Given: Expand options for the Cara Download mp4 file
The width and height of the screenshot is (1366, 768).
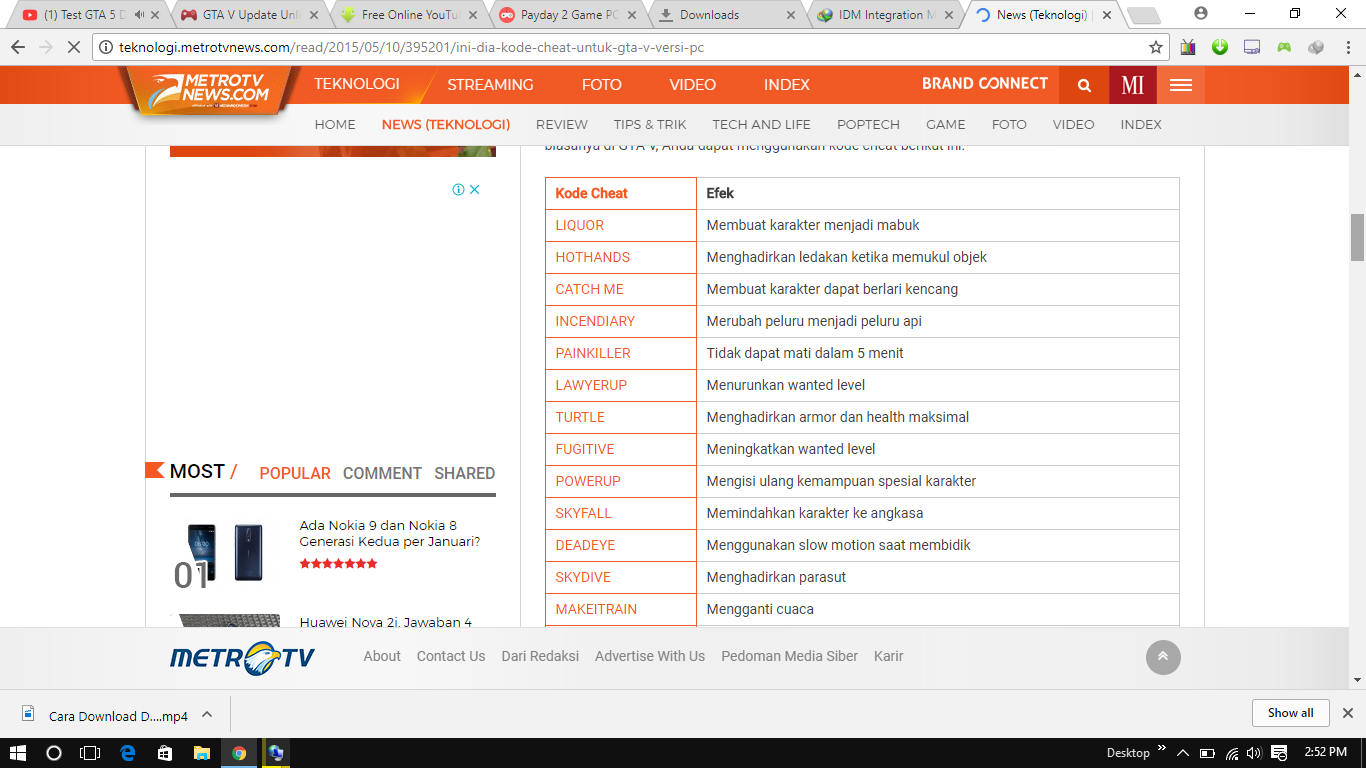Looking at the screenshot, I should point(207,715).
